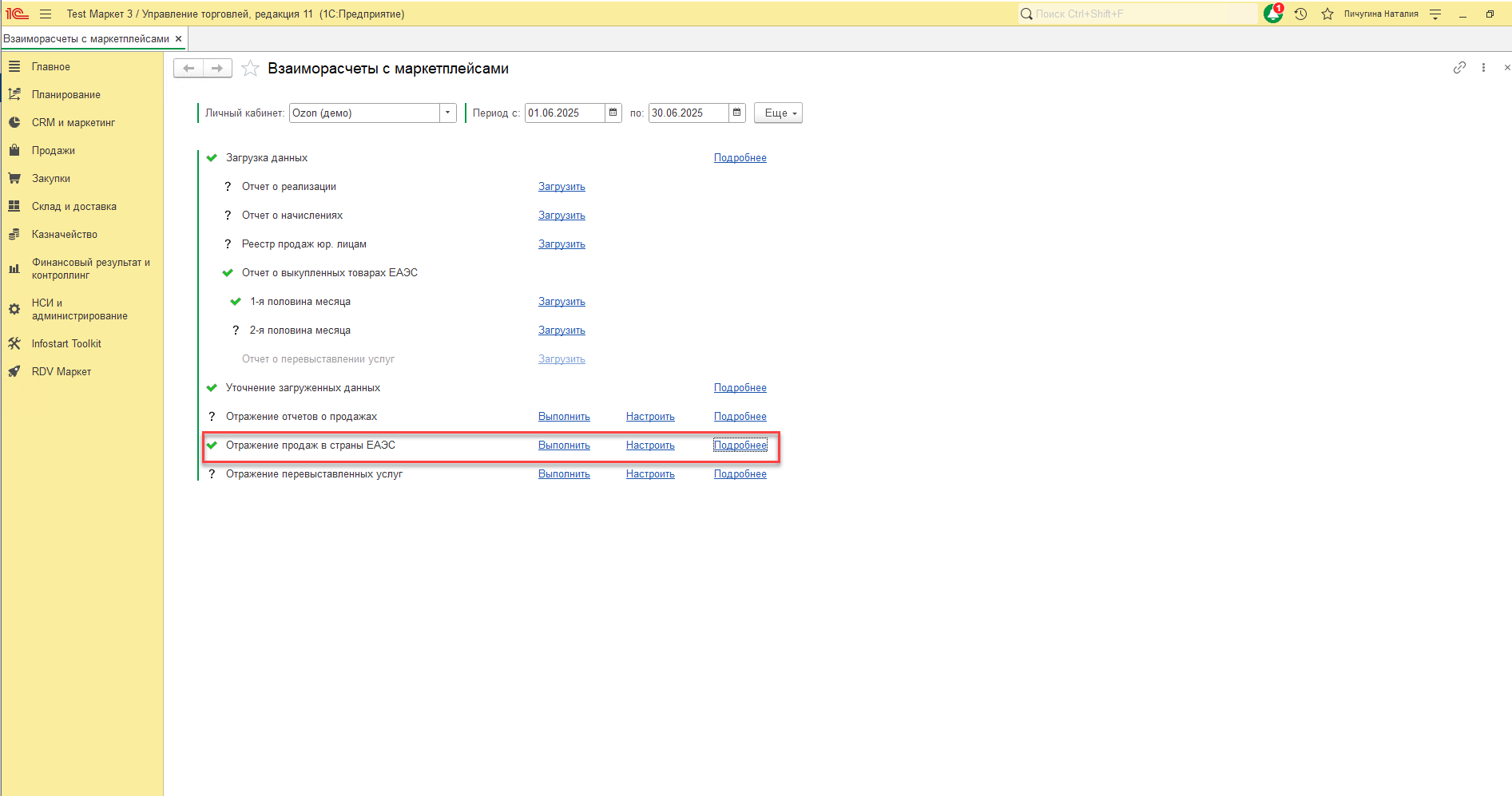Image resolution: width=1512 pixels, height=796 pixels.
Task: Open the Продажи section in sidebar
Action: [54, 150]
